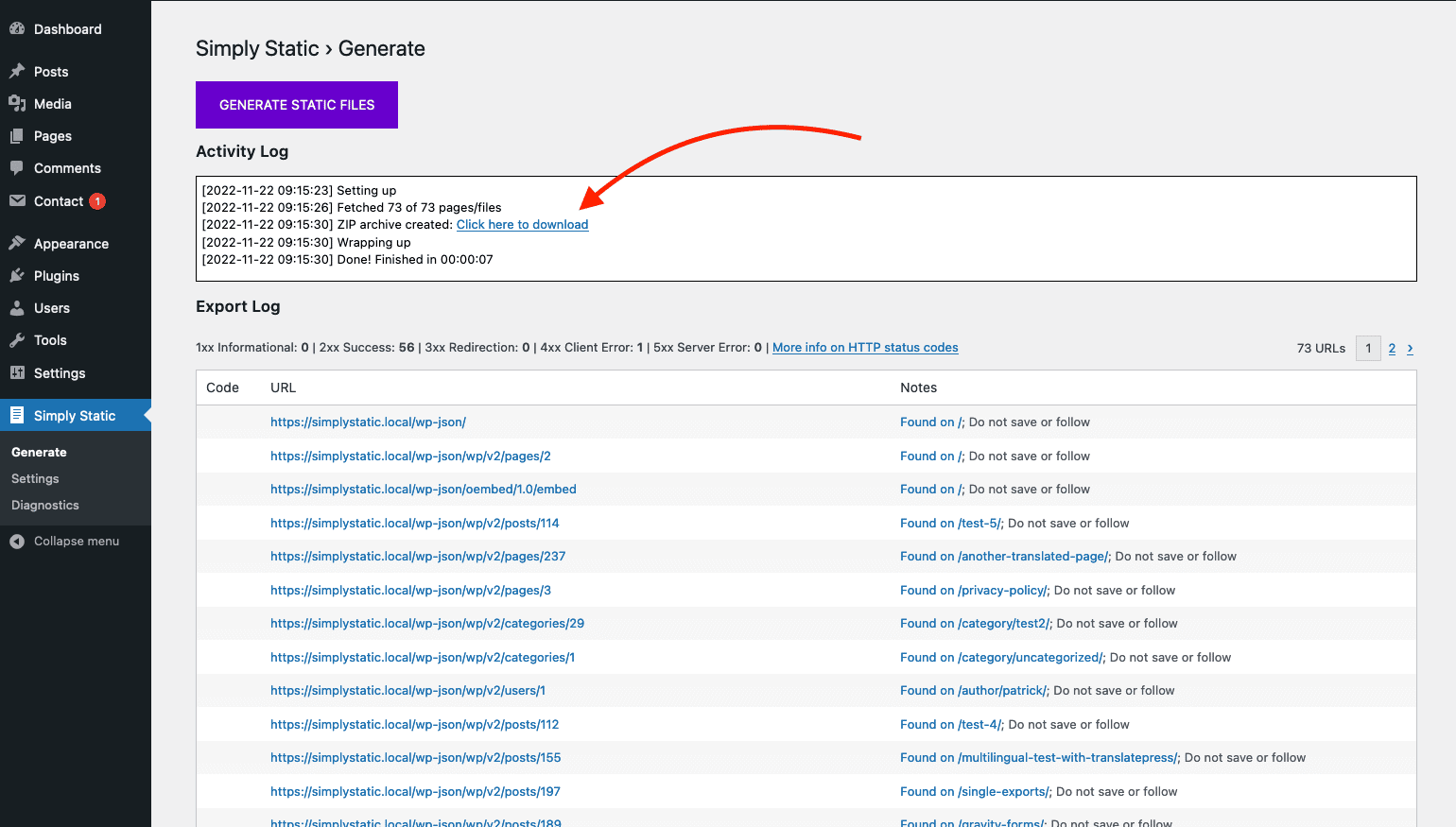Select the Simply Static menu item
This screenshot has width=1456, height=827.
click(76, 416)
